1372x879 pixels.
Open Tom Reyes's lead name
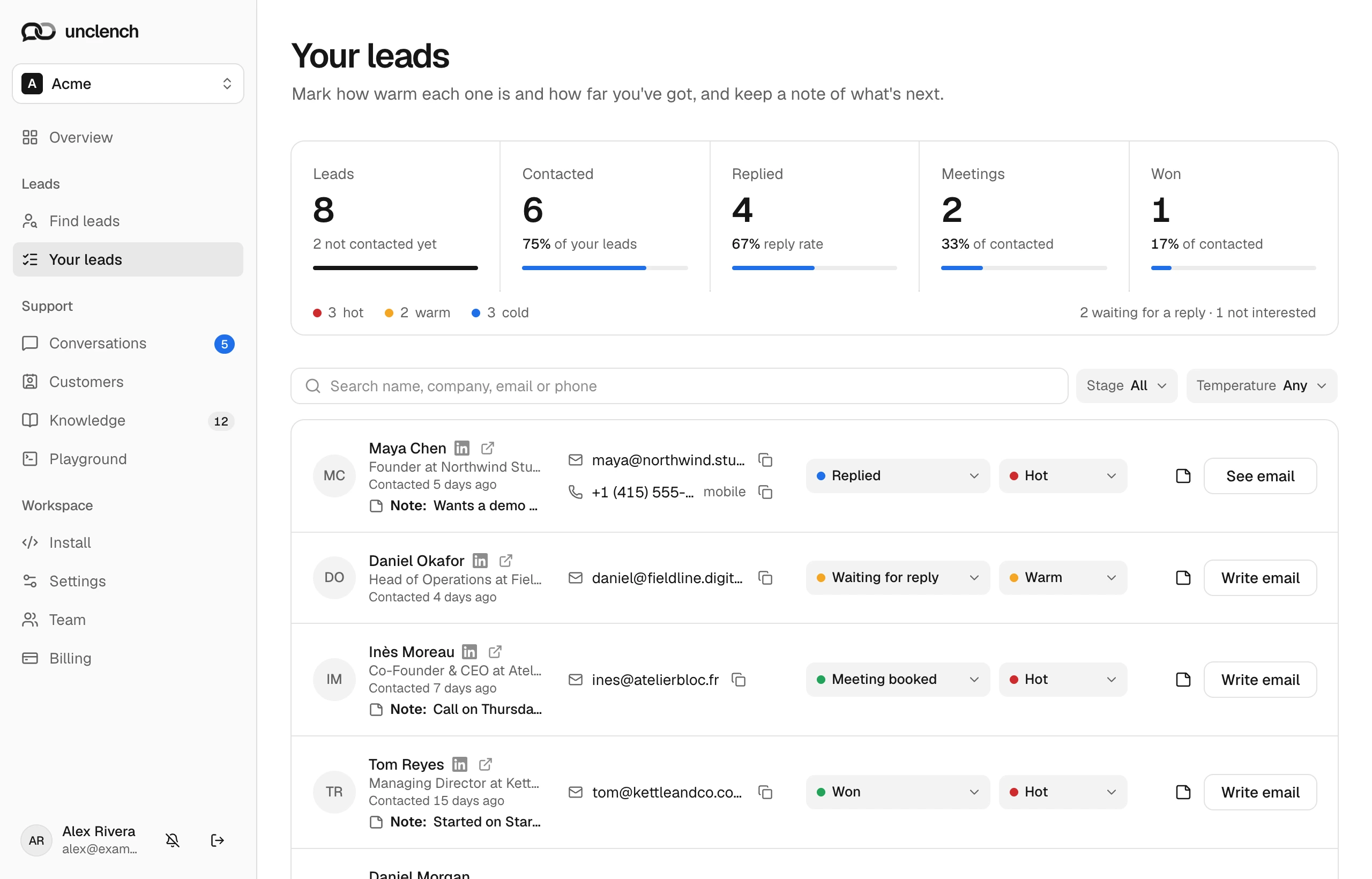(406, 764)
